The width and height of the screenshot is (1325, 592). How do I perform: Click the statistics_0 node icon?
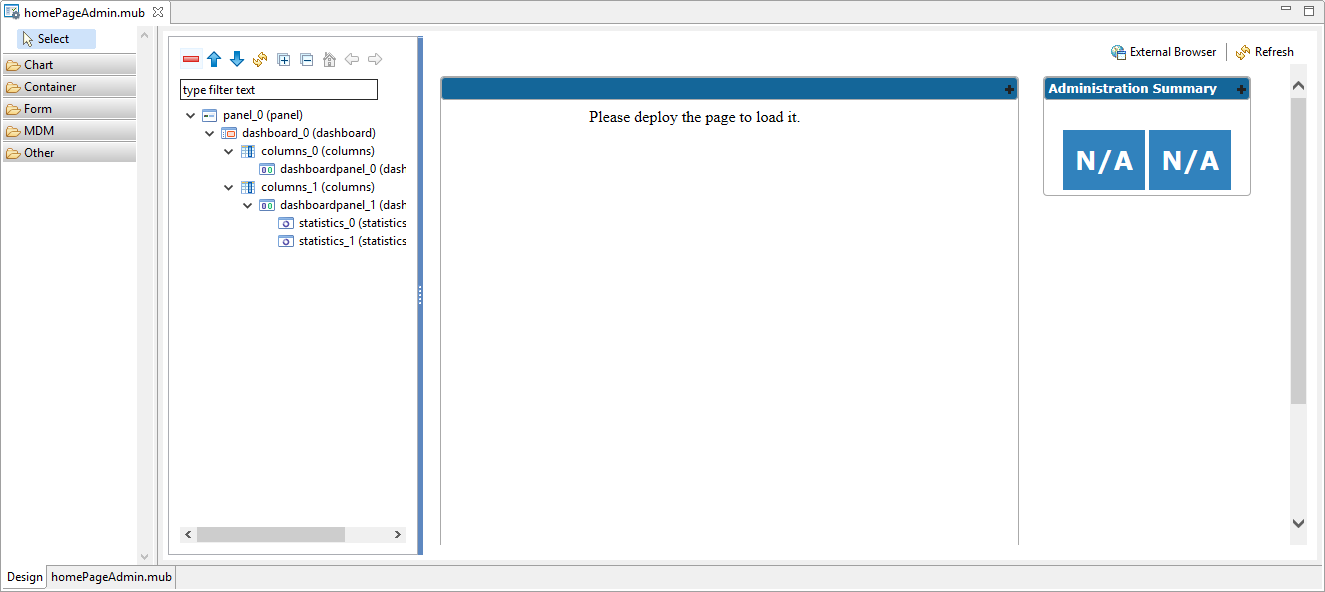point(286,223)
